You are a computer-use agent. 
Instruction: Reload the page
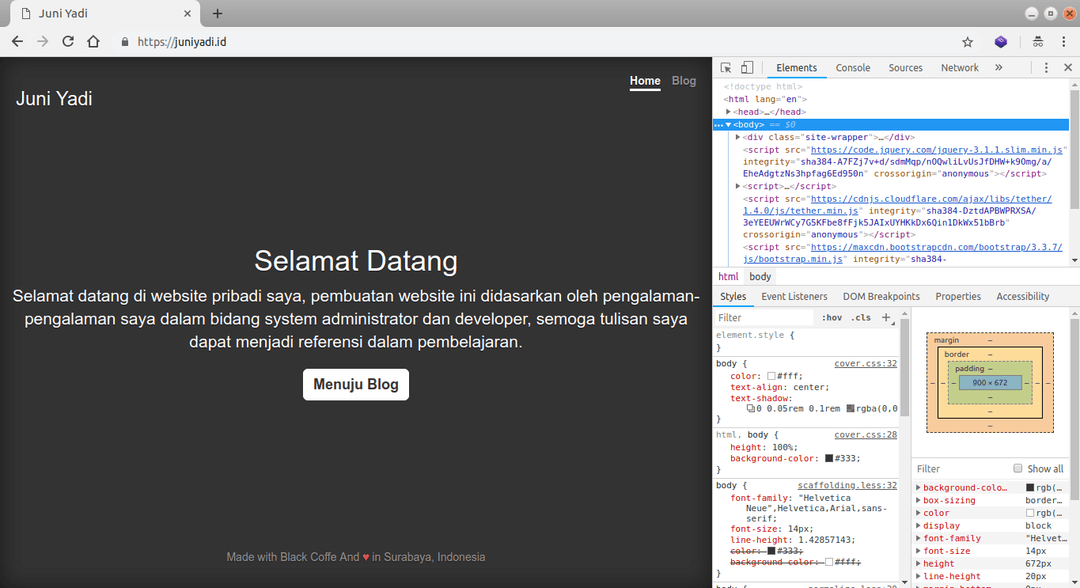pyautogui.click(x=68, y=42)
